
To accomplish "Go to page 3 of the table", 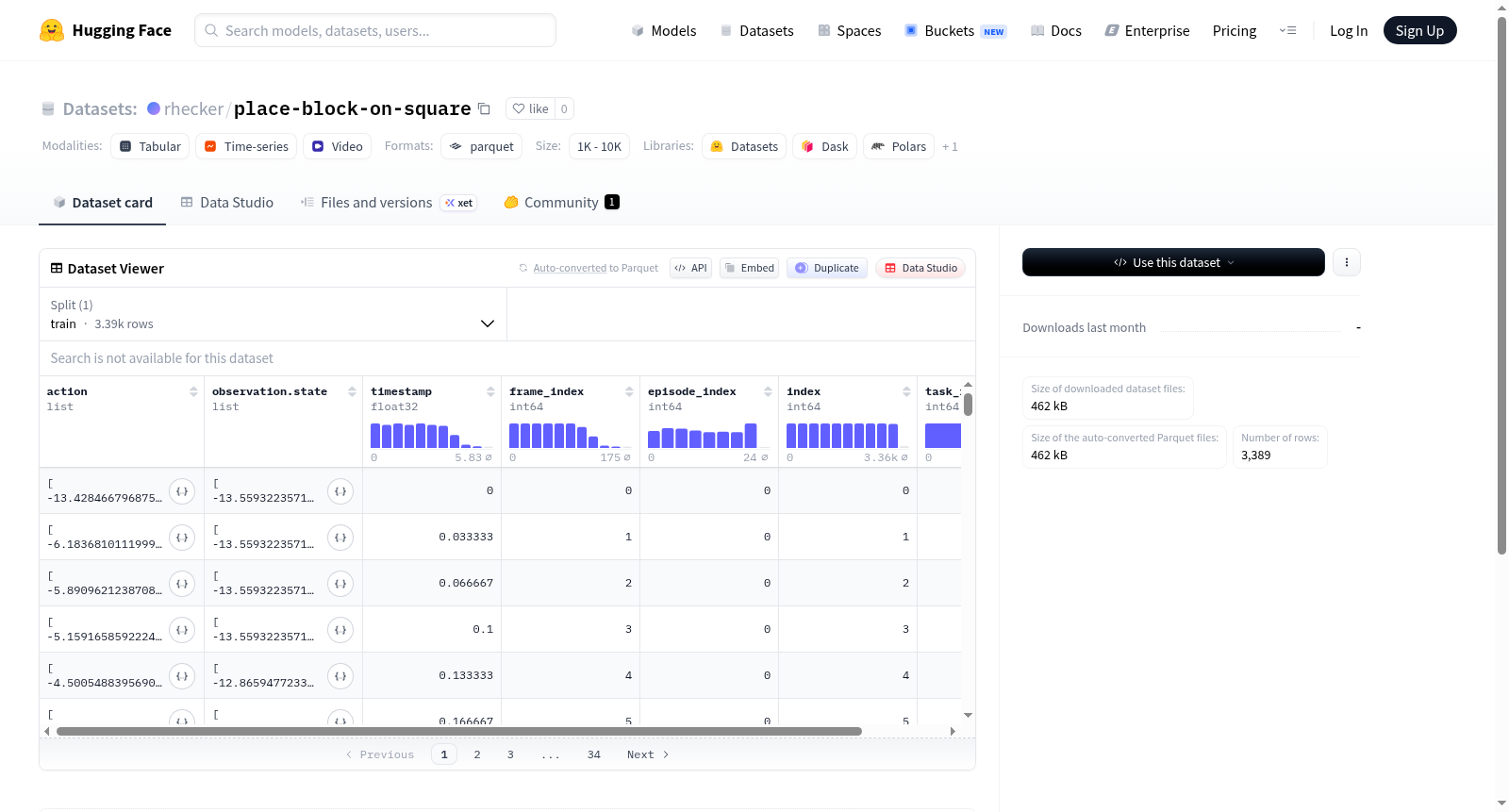I will click(x=510, y=754).
